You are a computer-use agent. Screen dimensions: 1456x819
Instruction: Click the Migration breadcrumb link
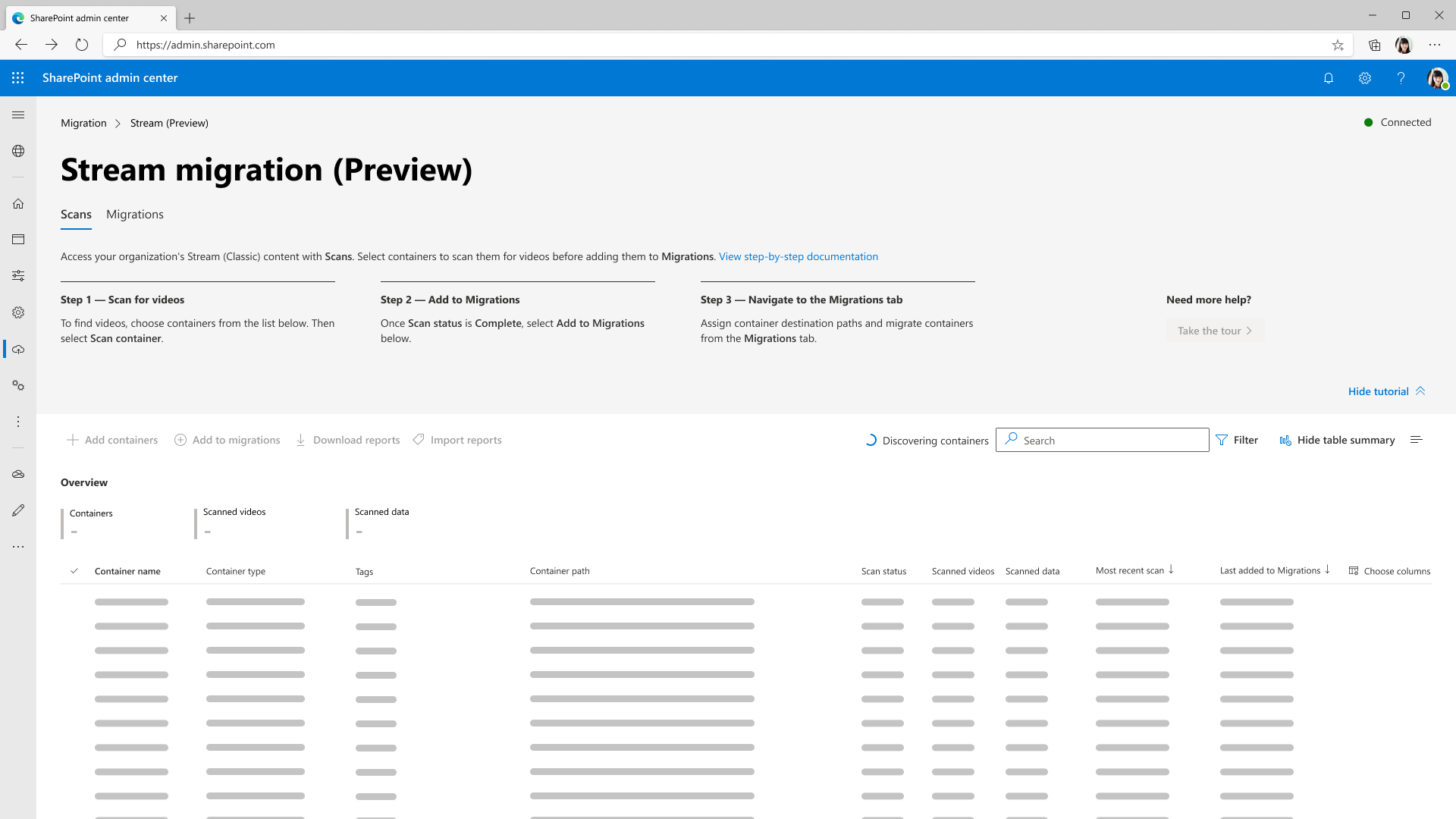(x=83, y=123)
